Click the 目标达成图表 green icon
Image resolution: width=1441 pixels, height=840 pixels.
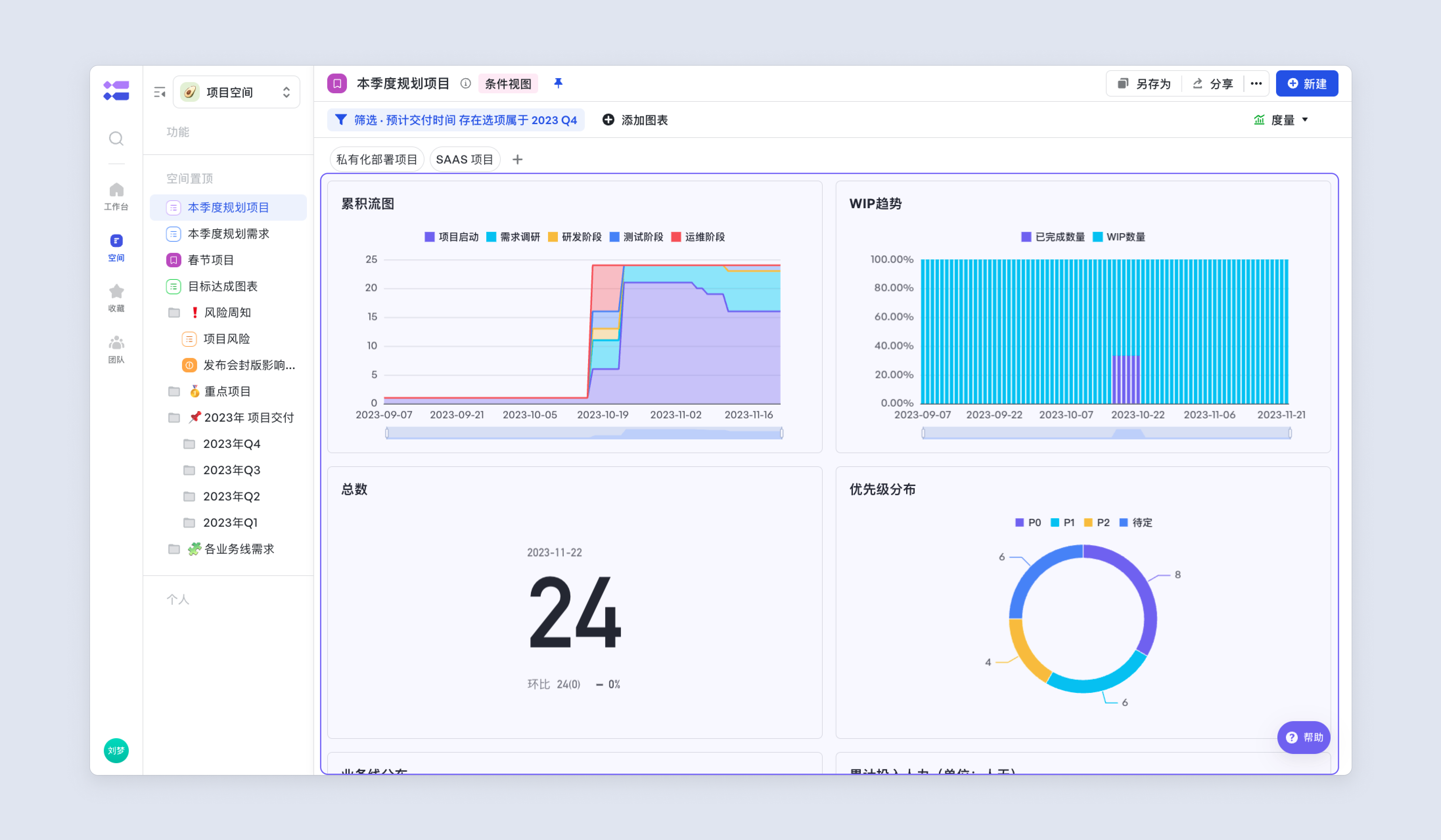[x=173, y=286]
